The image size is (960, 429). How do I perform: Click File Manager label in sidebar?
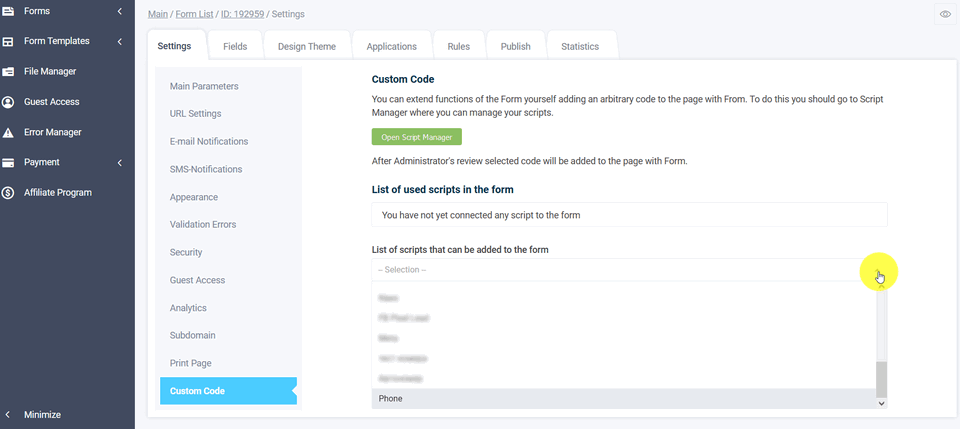(x=50, y=72)
